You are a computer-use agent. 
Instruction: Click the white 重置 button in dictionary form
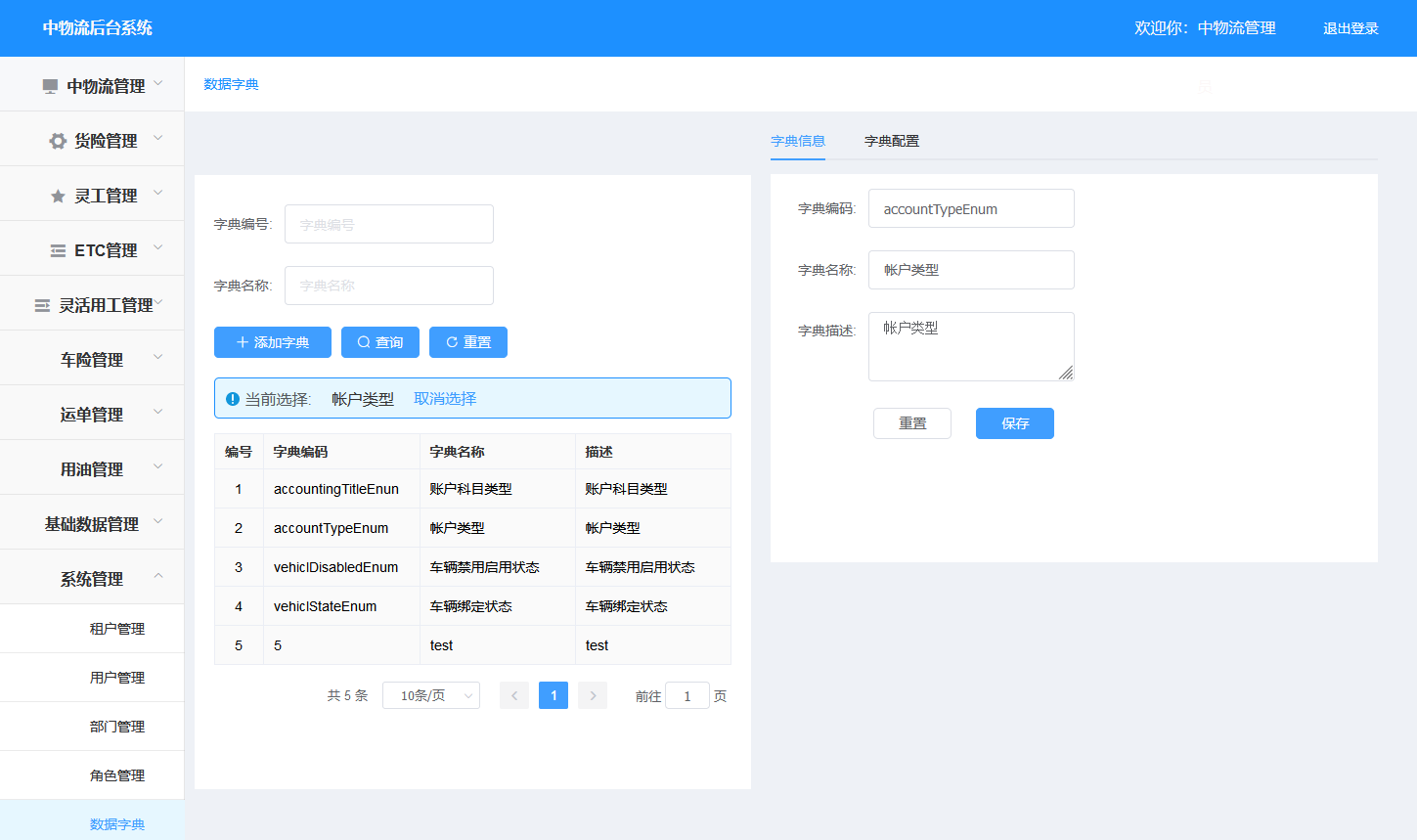click(912, 423)
